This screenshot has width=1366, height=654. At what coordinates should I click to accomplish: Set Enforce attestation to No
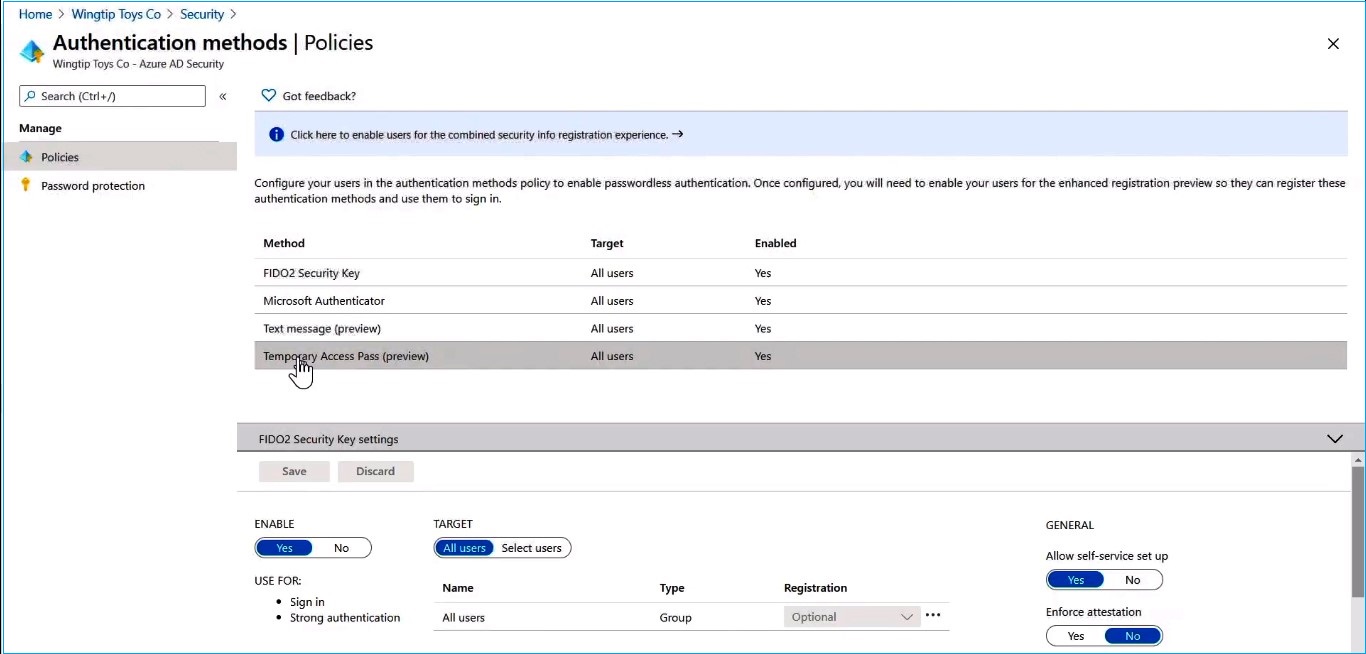coord(1133,636)
